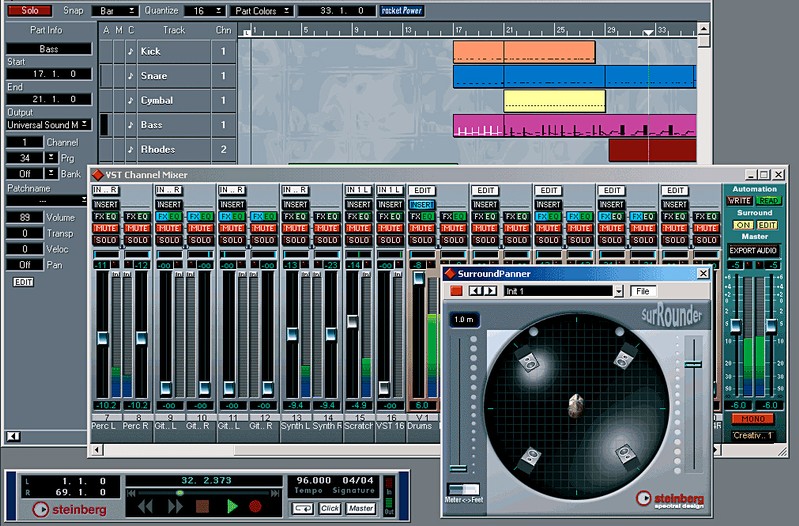Click the playhead marker on the ruler
Viewport: 799px width, 526px height.
(x=648, y=32)
